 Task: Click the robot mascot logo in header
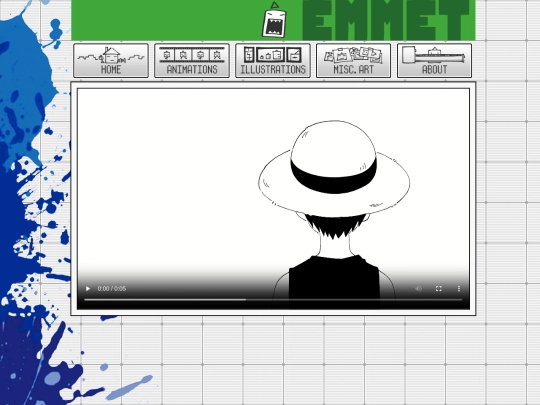click(x=274, y=20)
